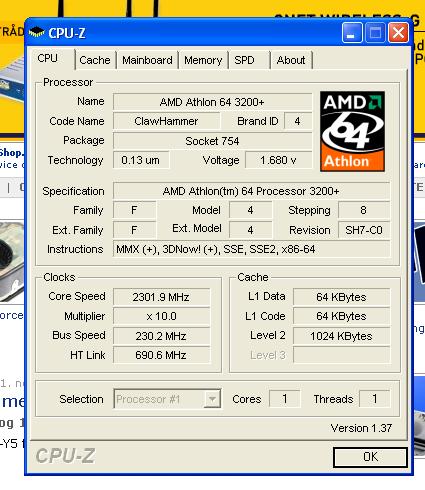Click the Cores value field

click(x=285, y=399)
